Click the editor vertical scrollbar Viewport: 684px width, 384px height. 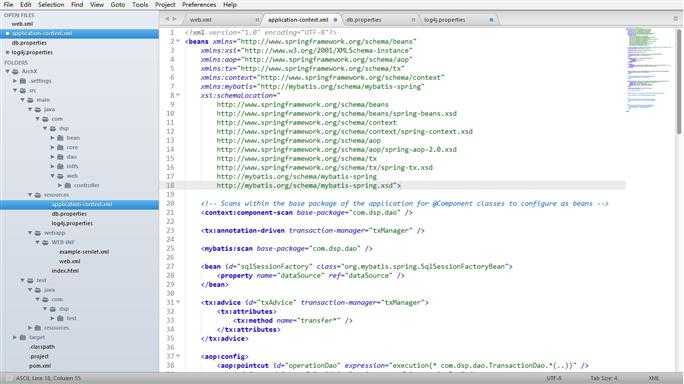(679, 82)
